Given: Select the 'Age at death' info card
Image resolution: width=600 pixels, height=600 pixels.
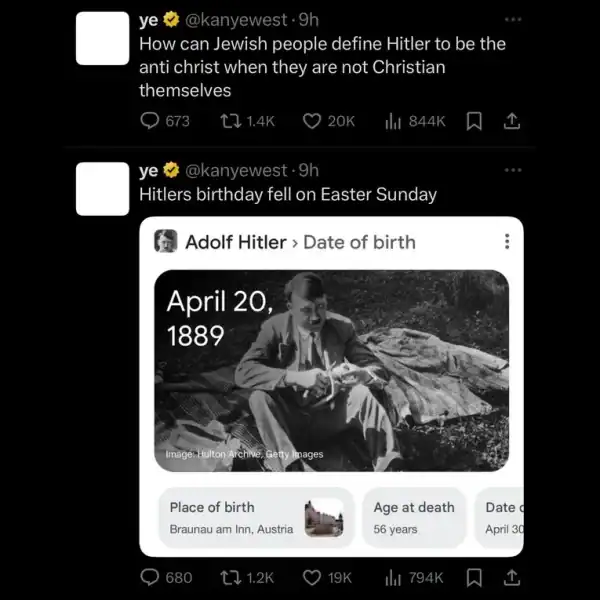Looking at the screenshot, I should point(415,517).
